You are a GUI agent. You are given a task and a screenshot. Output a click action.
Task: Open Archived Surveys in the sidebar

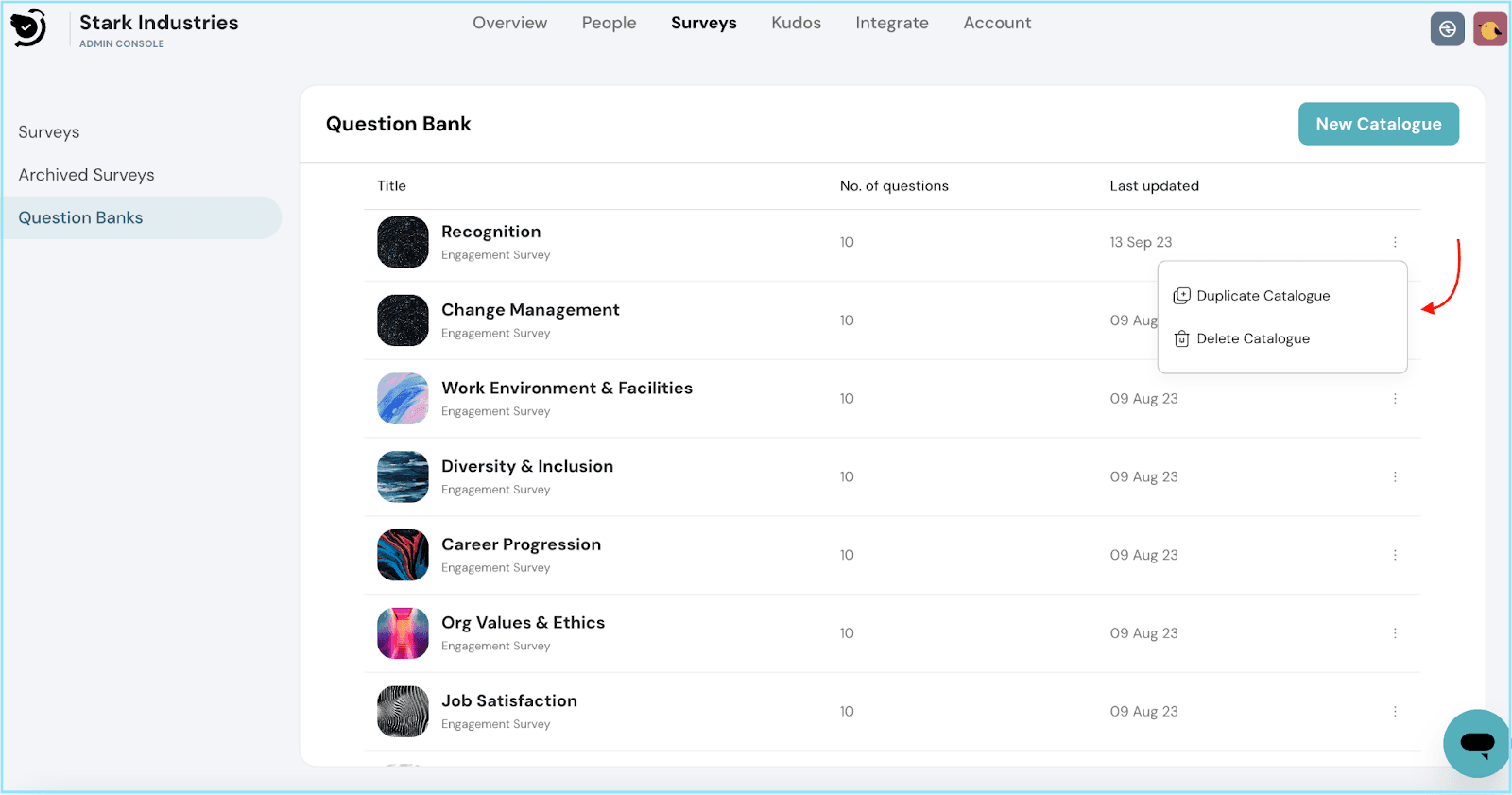coord(86,175)
